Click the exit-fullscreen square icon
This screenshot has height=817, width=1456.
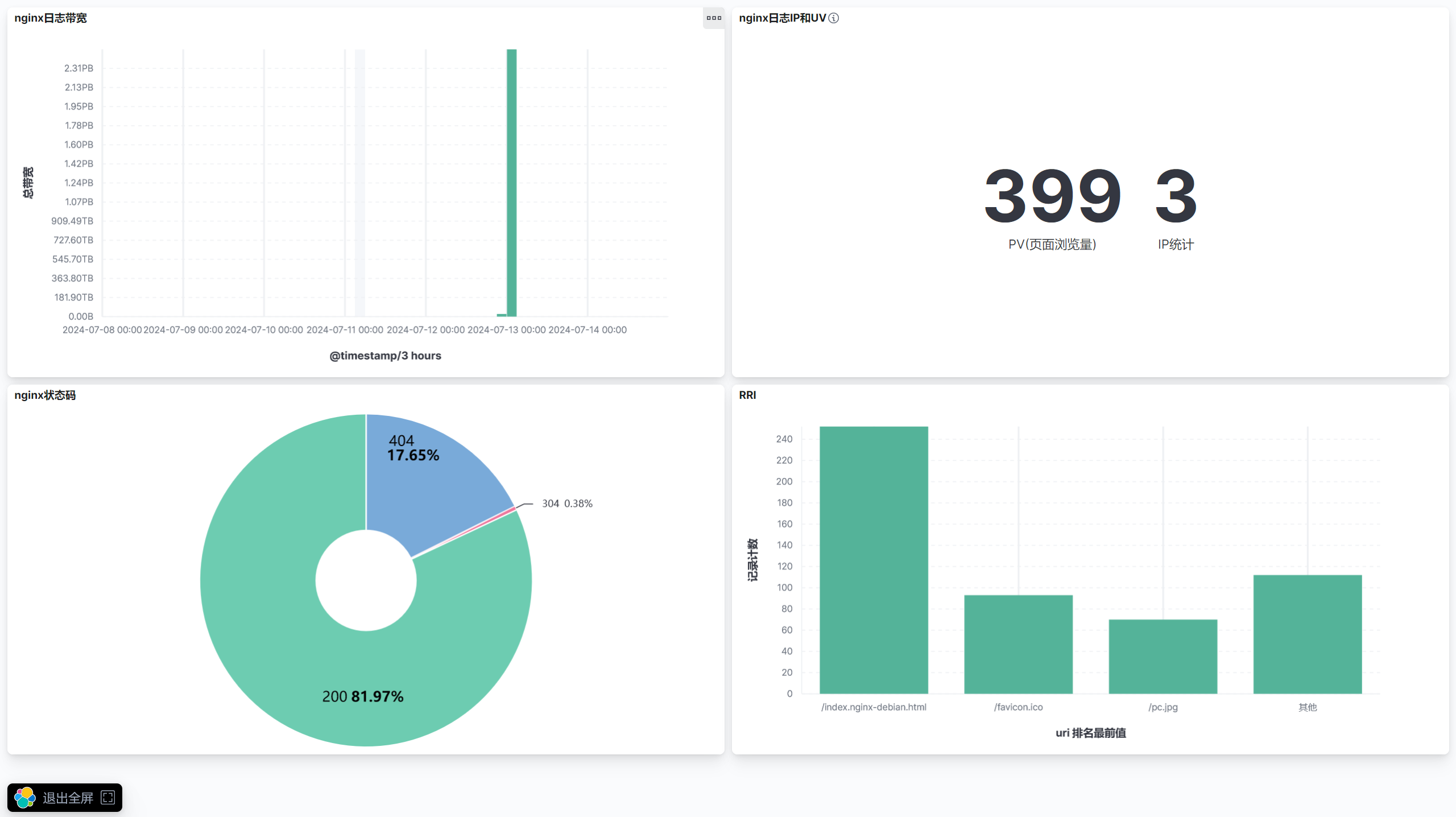tap(107, 798)
